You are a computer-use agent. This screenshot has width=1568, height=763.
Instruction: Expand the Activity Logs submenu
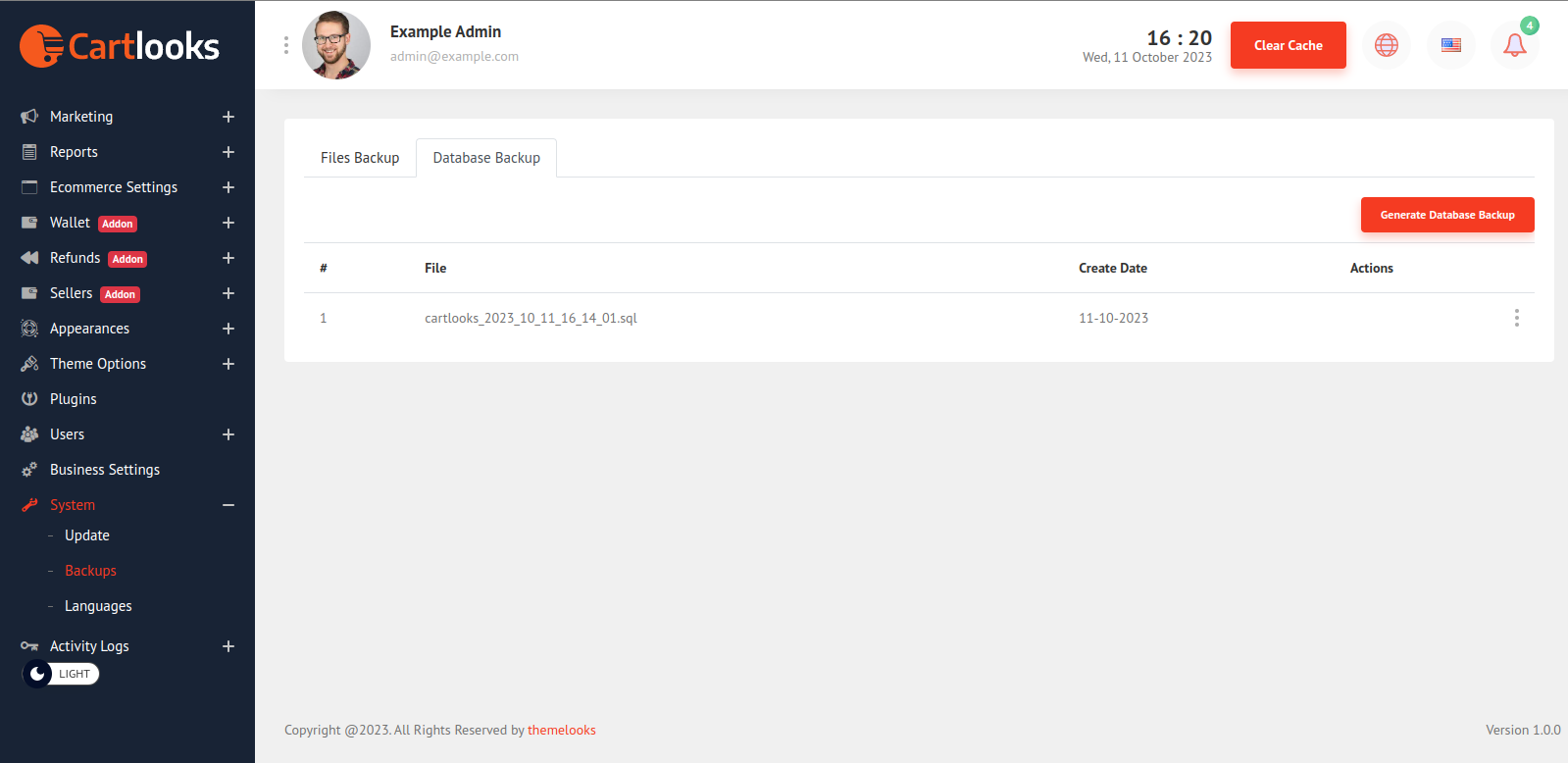[228, 646]
